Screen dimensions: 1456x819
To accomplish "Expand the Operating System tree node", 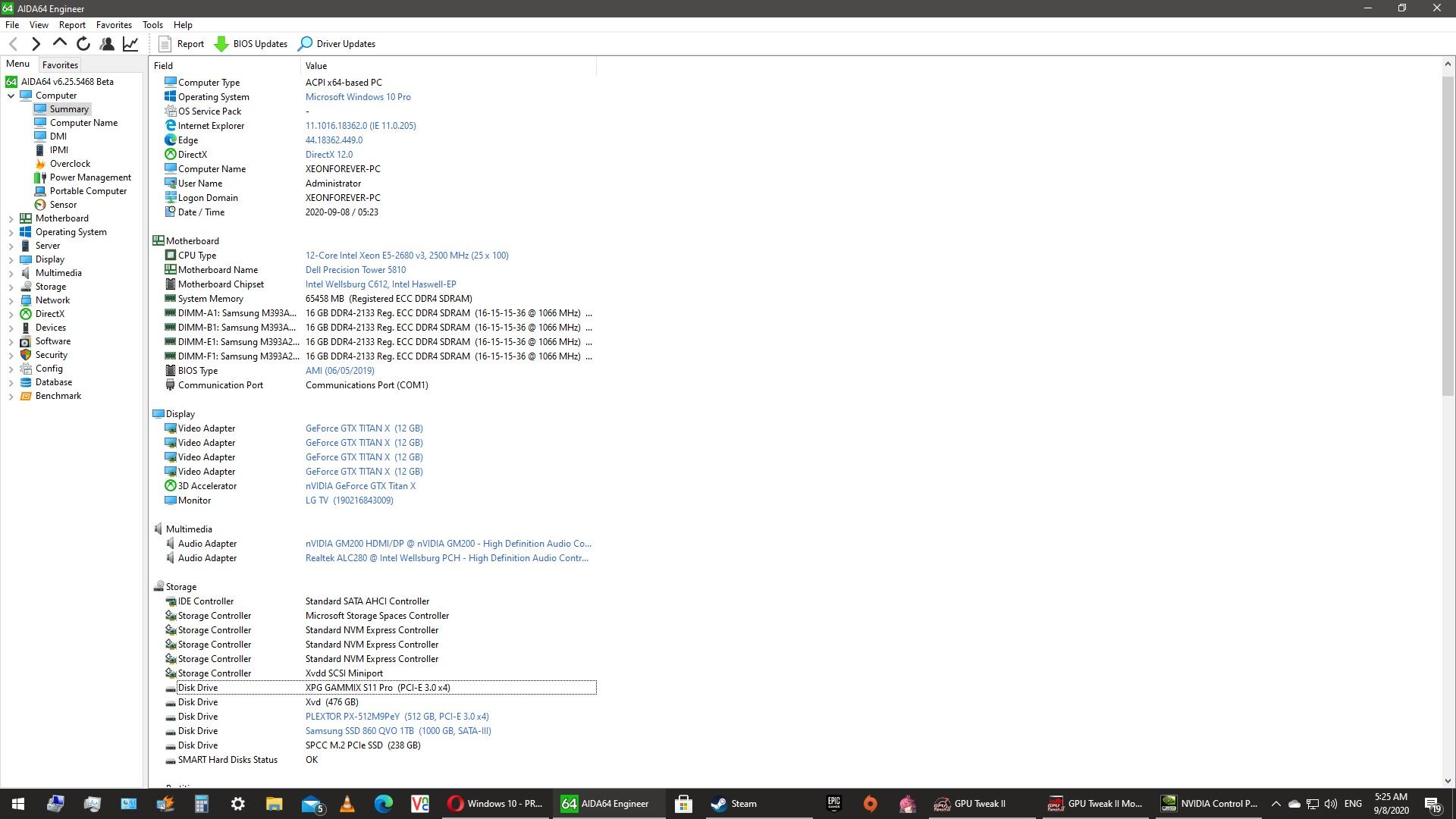I will point(11,232).
